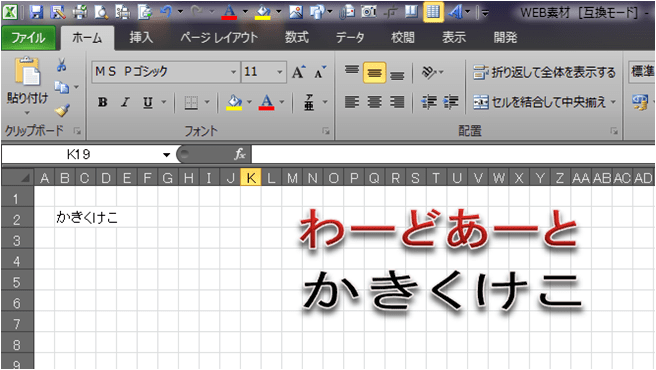
Task: Apply quick access fill color bucket
Action: pos(262,12)
